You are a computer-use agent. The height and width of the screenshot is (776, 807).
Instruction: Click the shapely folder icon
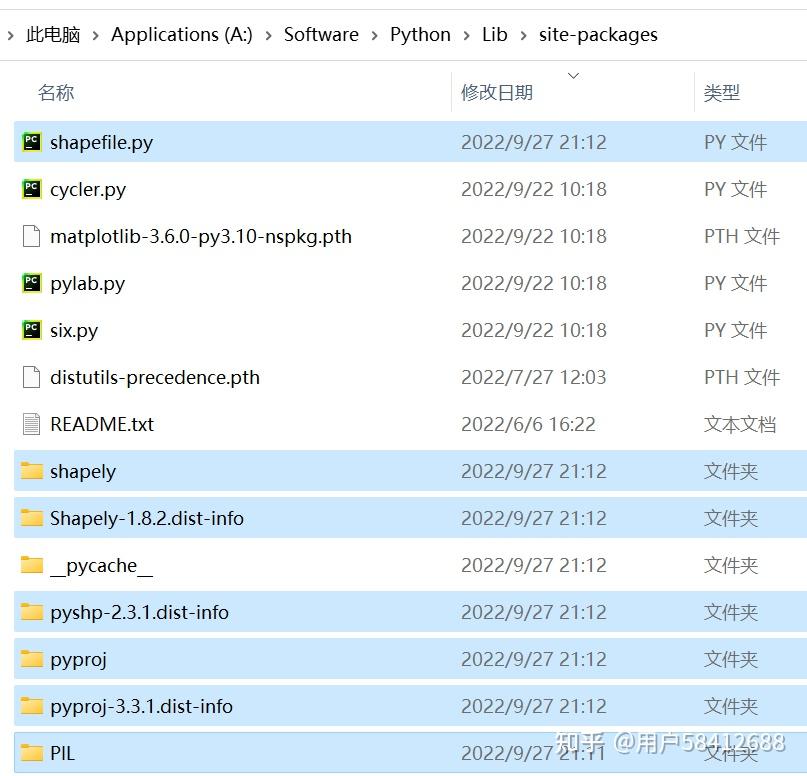tap(31, 471)
